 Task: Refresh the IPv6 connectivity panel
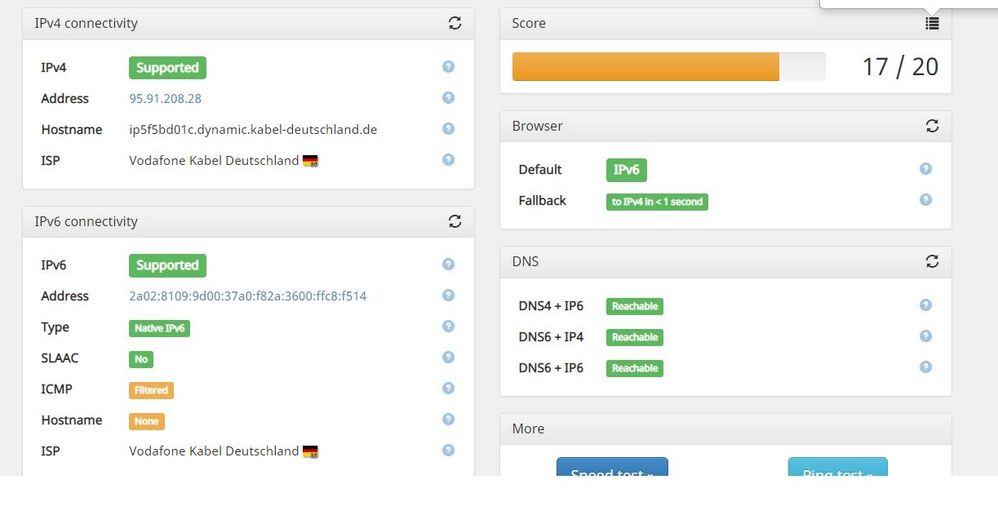[x=455, y=221]
